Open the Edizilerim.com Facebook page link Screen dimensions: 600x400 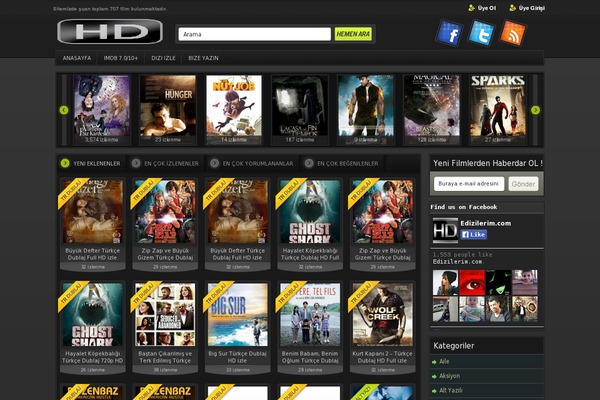(x=486, y=223)
